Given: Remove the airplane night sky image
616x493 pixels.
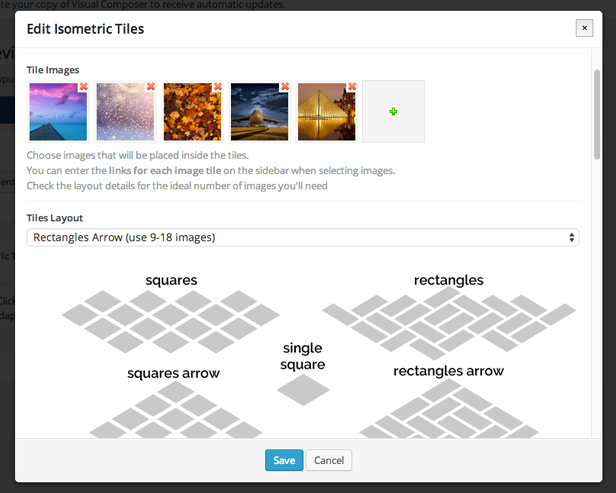Looking at the screenshot, I should click(x=285, y=86).
